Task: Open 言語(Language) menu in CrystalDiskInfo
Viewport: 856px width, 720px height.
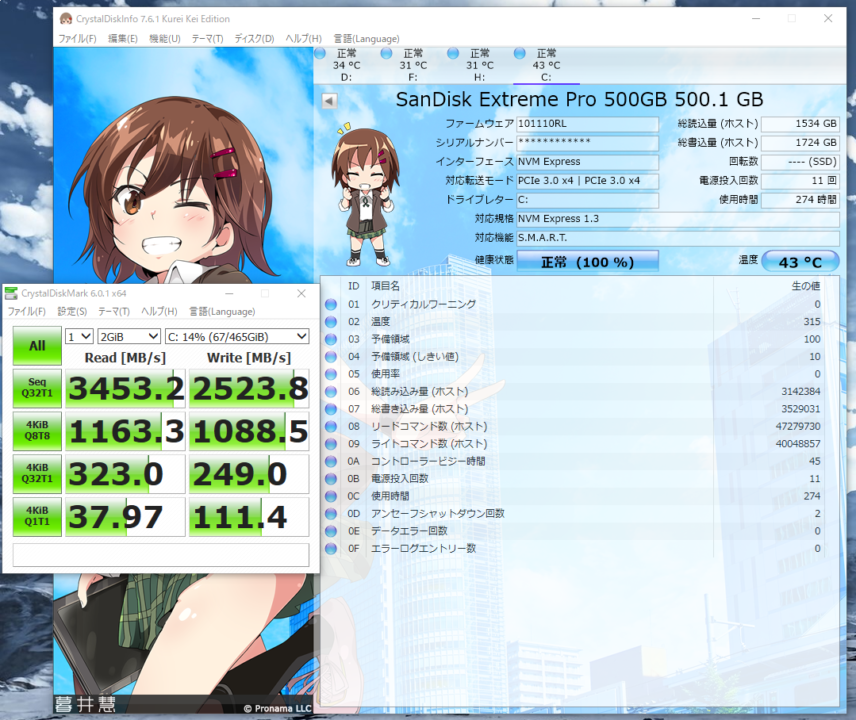Action: click(x=366, y=39)
